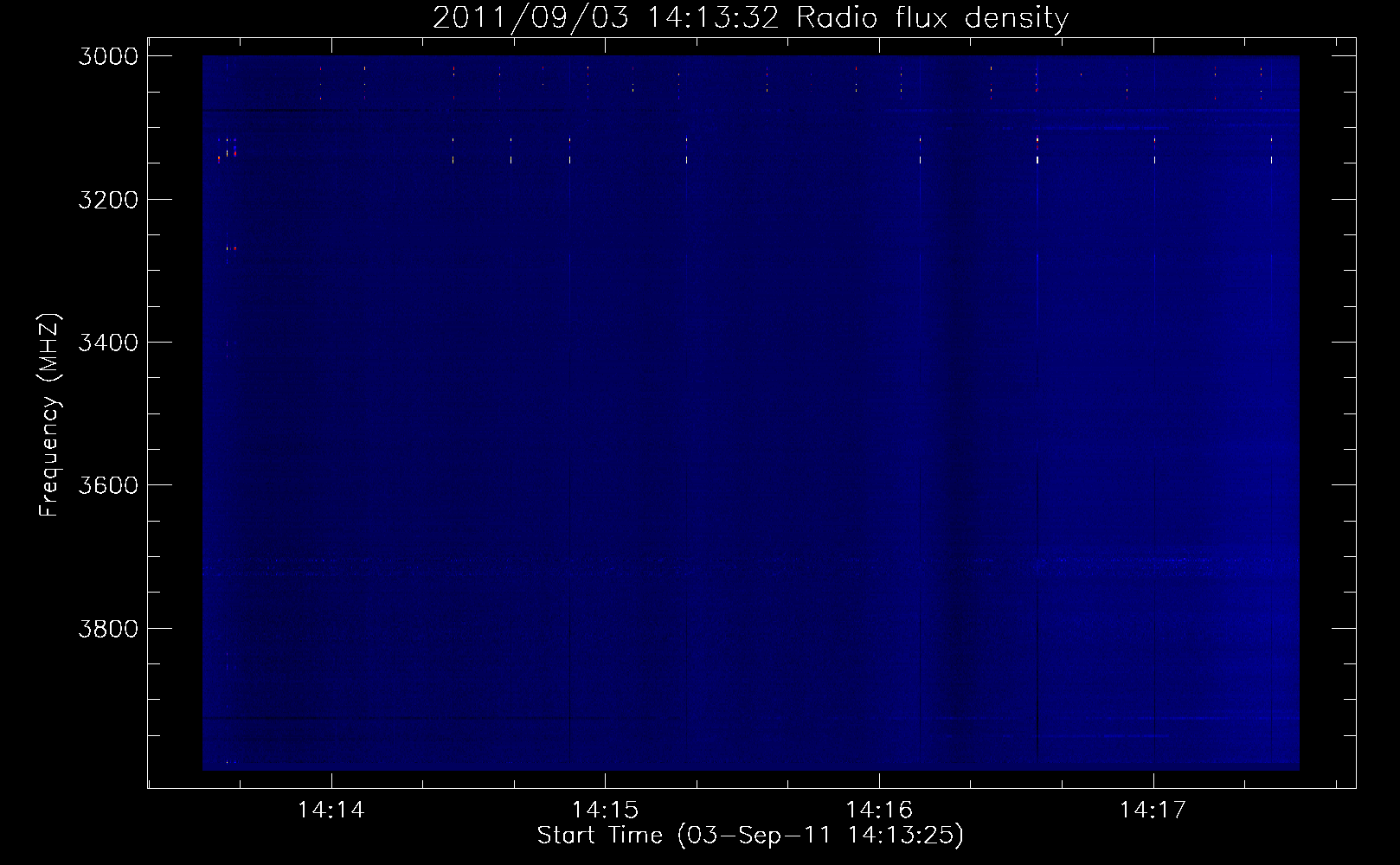Select the 3600 frequency axis label
The height and width of the screenshot is (865, 1400).
108,485
